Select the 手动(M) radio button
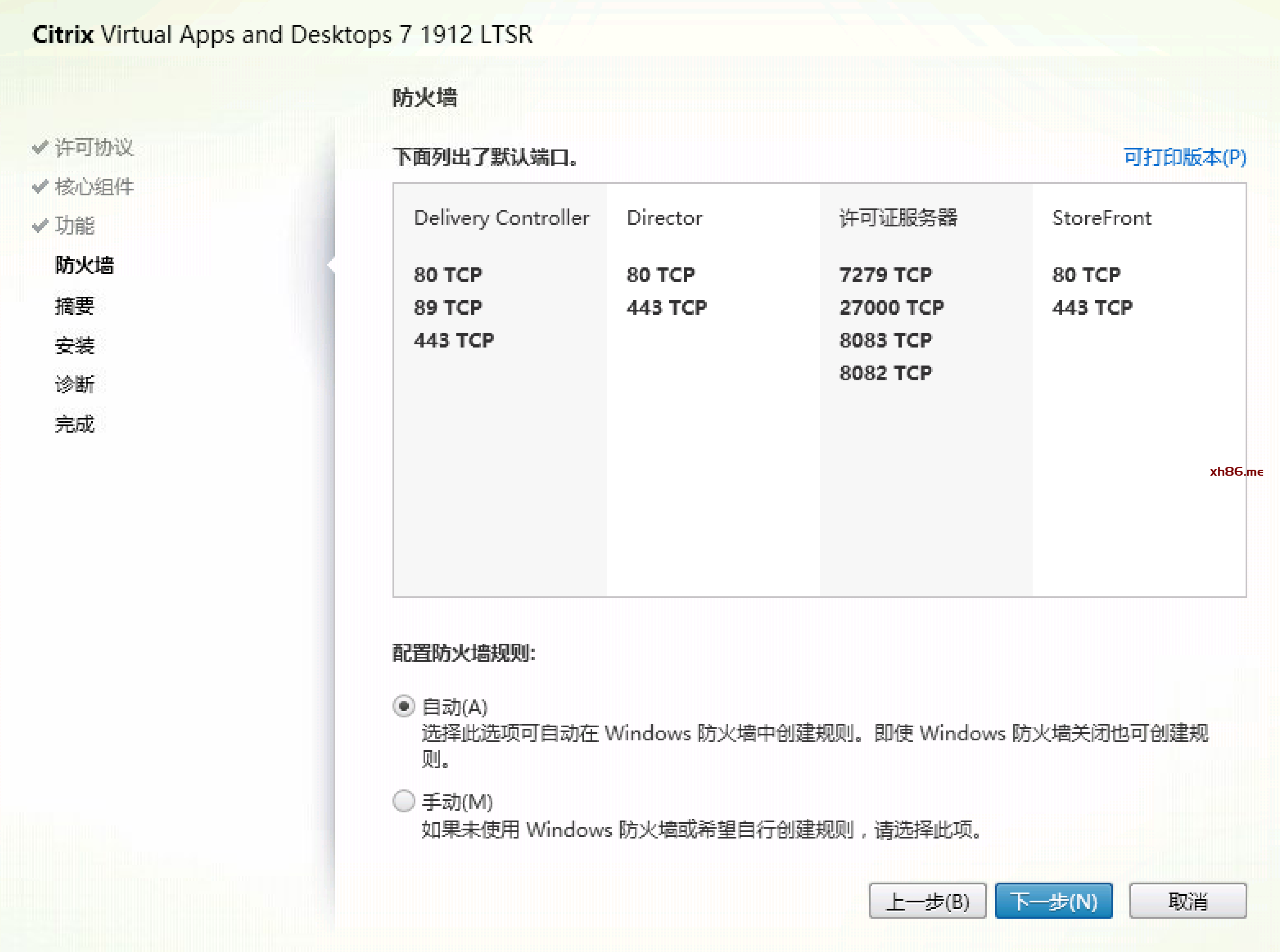Image resolution: width=1280 pixels, height=952 pixels. pos(403,800)
